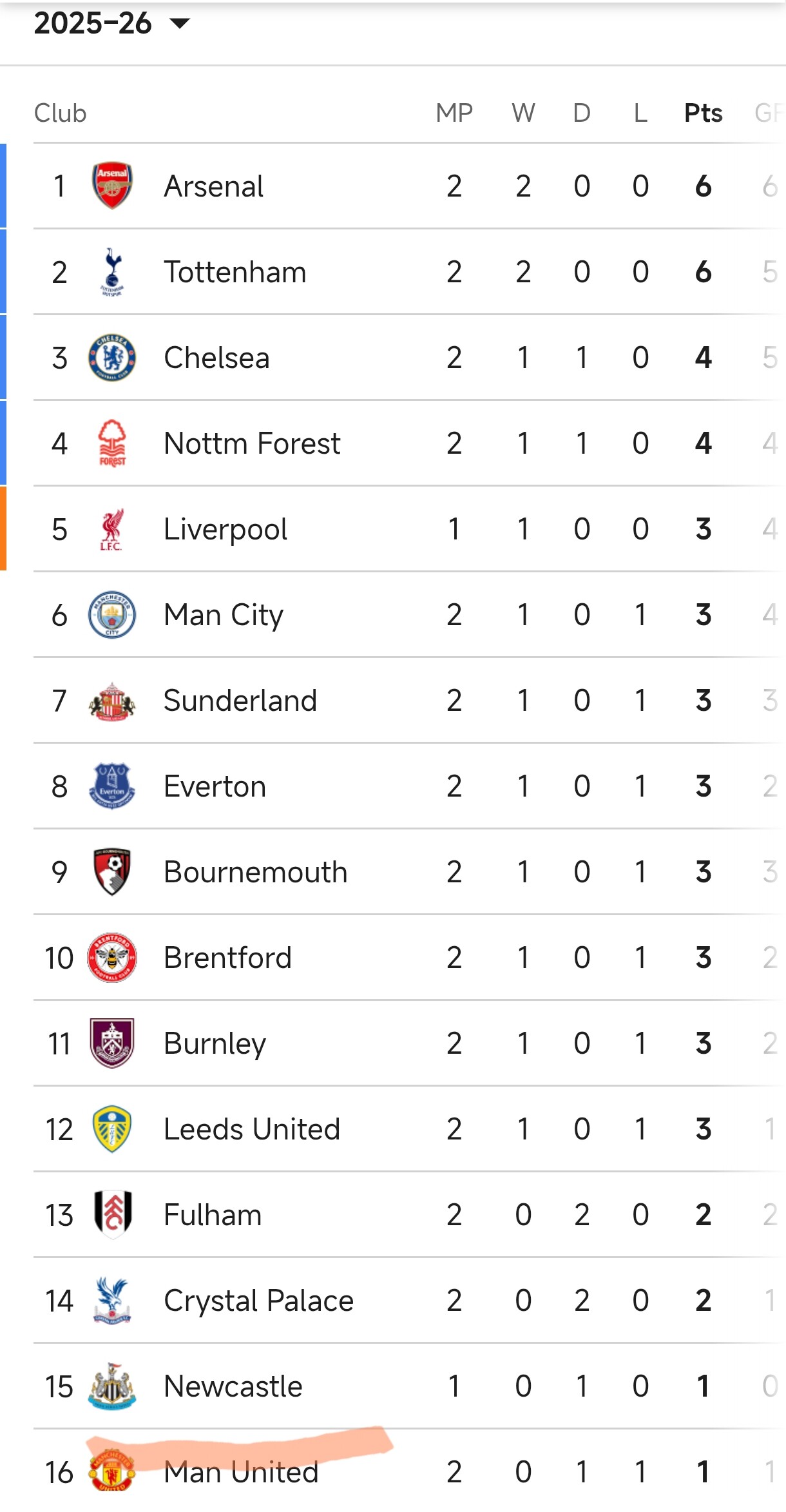Viewport: 786px width, 1512px height.
Task: Tap the Man United crest
Action: pyautogui.click(x=112, y=1471)
